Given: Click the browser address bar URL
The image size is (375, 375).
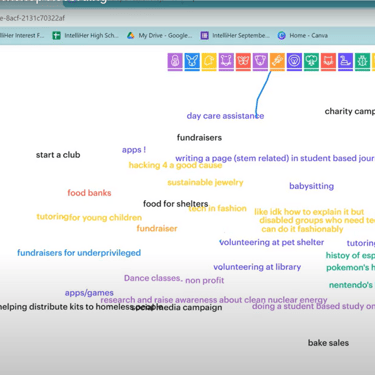Looking at the screenshot, I should point(32,18).
